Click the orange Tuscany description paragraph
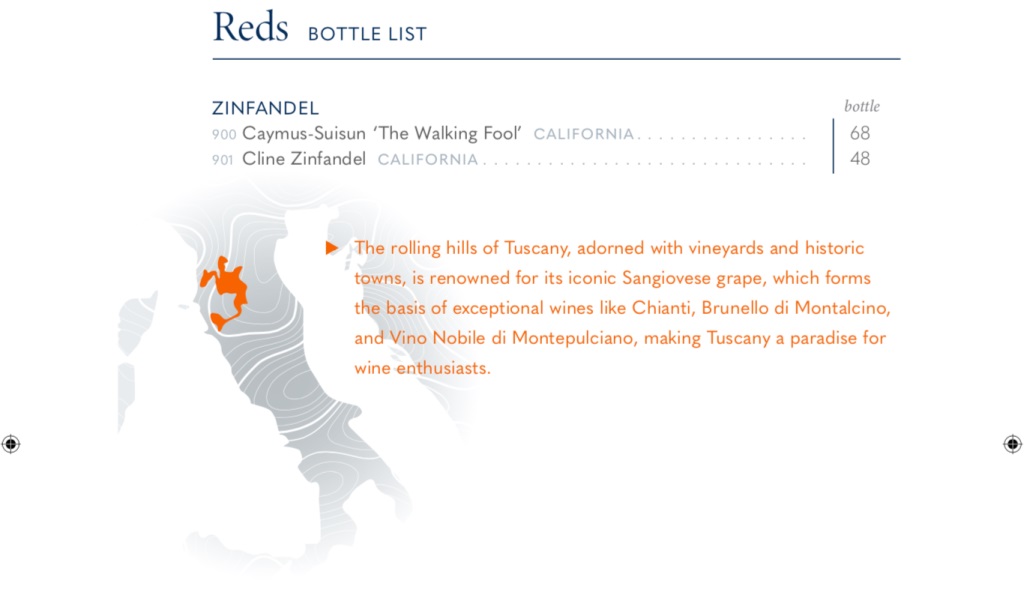The width and height of the screenshot is (1024, 589). point(620,308)
